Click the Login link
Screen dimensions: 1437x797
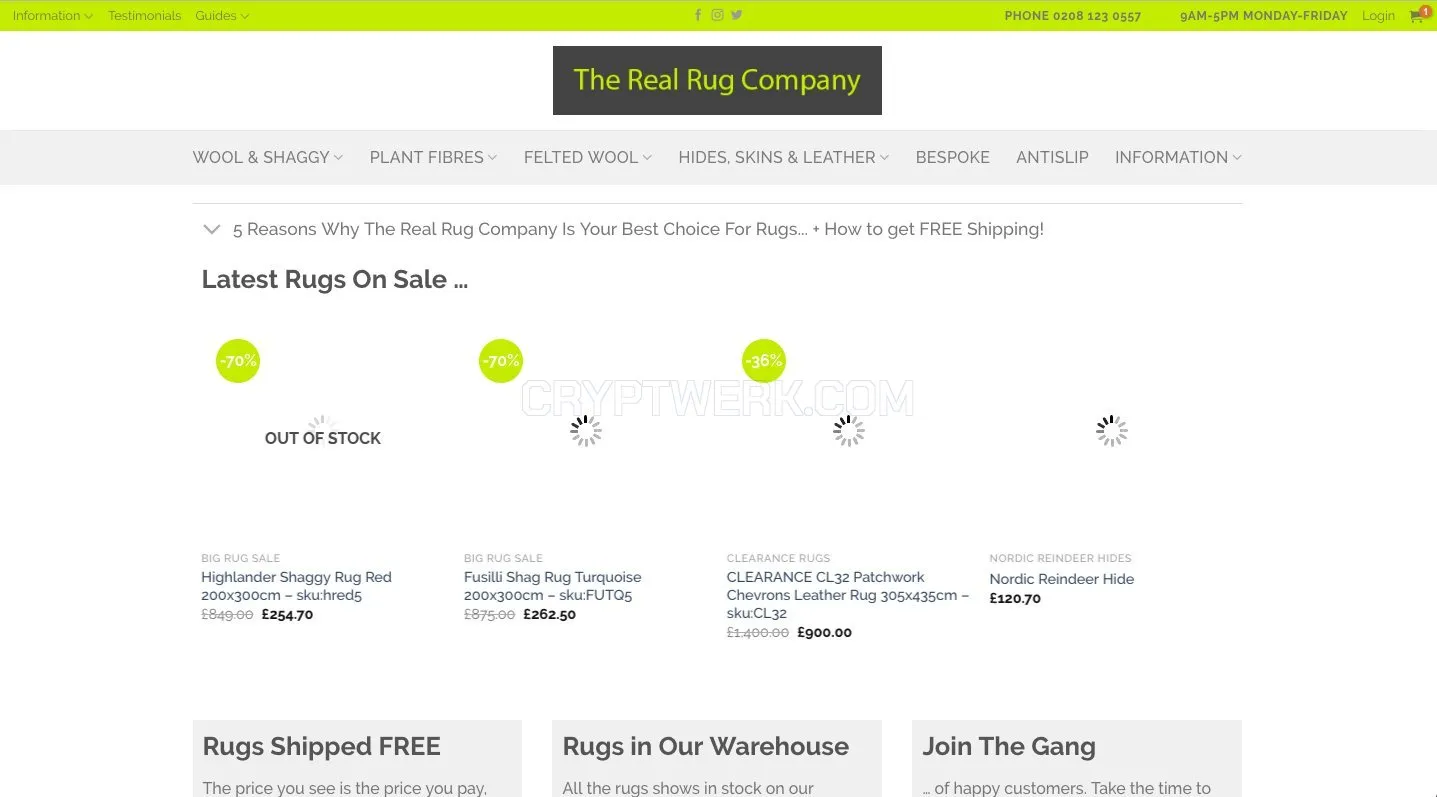[x=1378, y=16]
